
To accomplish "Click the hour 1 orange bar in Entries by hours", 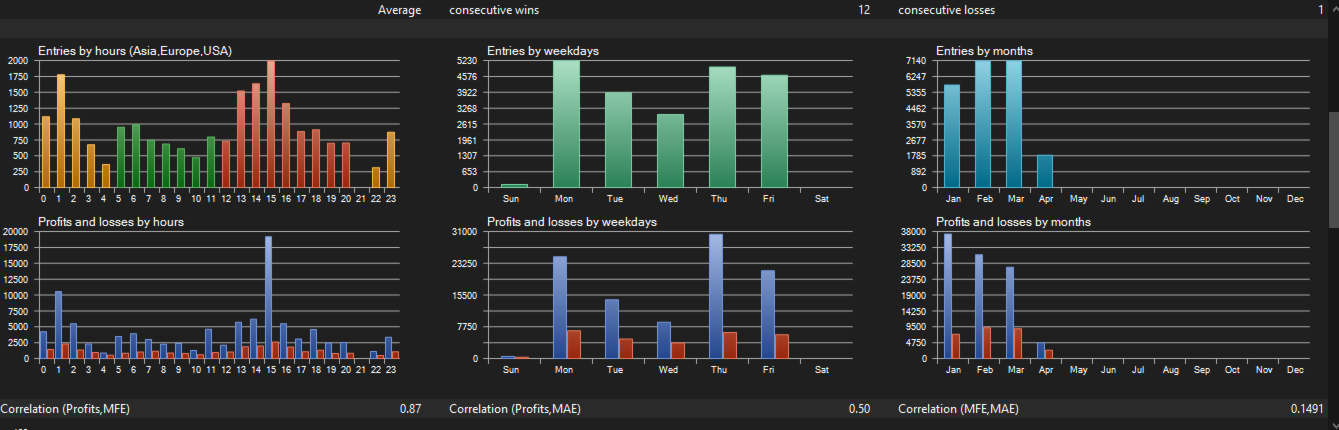I will tap(61, 131).
